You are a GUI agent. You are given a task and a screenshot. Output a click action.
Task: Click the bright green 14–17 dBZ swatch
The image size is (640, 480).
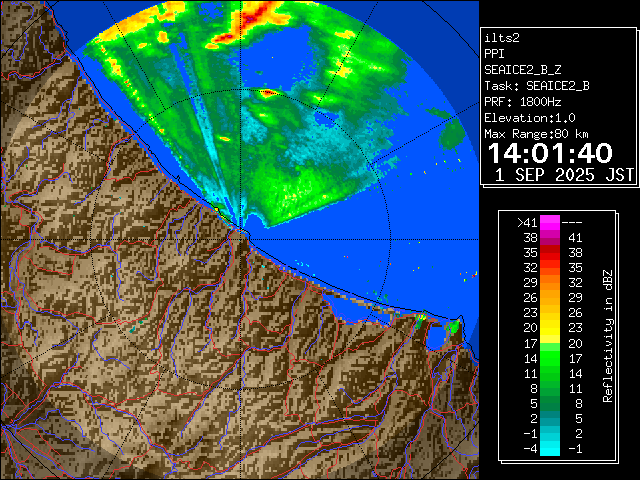550,357
